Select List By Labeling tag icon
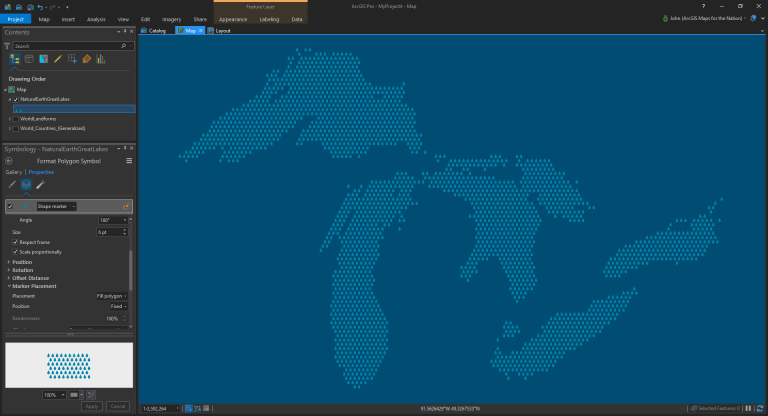 (x=87, y=59)
